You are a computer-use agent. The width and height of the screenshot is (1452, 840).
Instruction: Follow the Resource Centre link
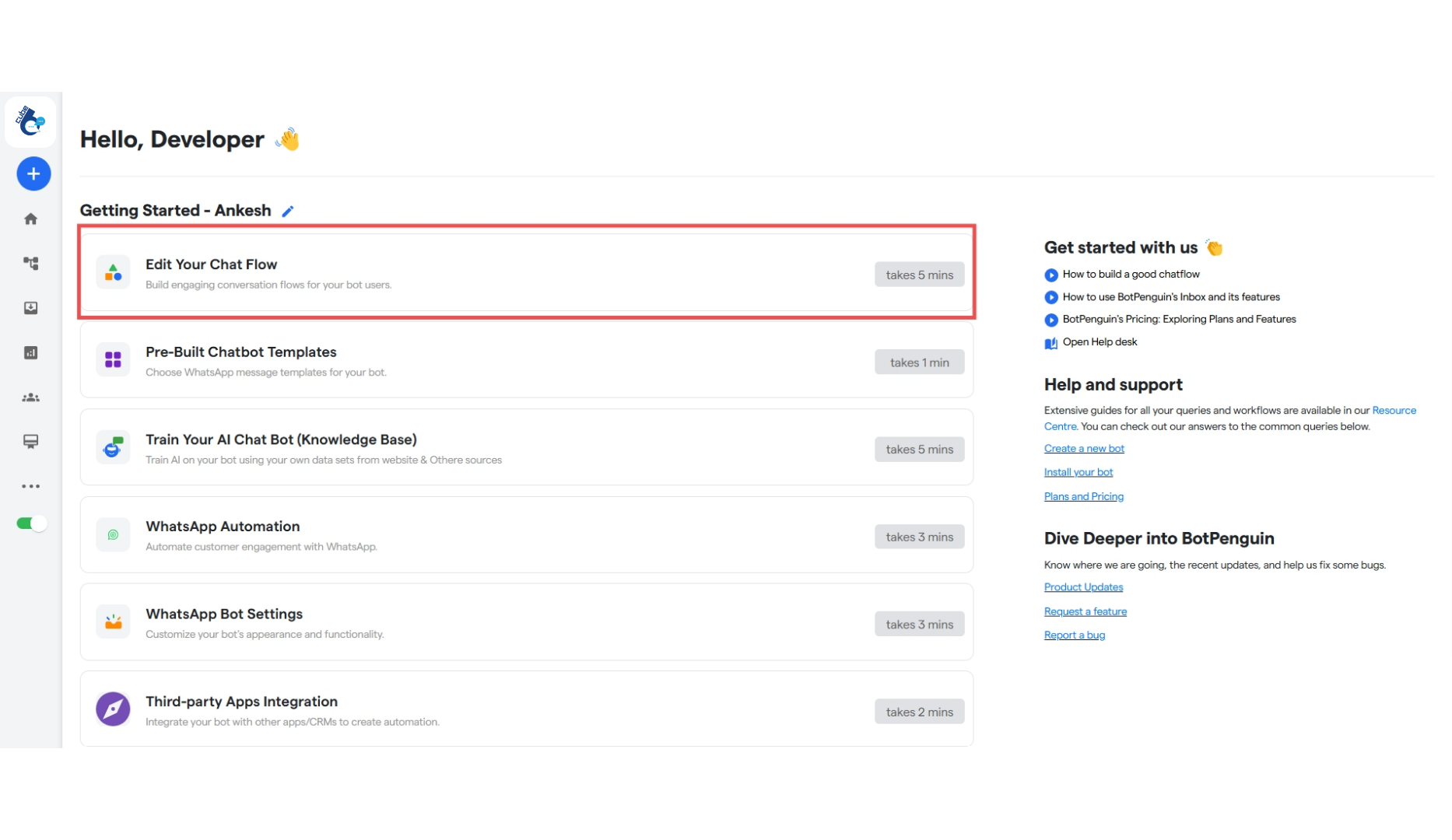pos(1394,410)
